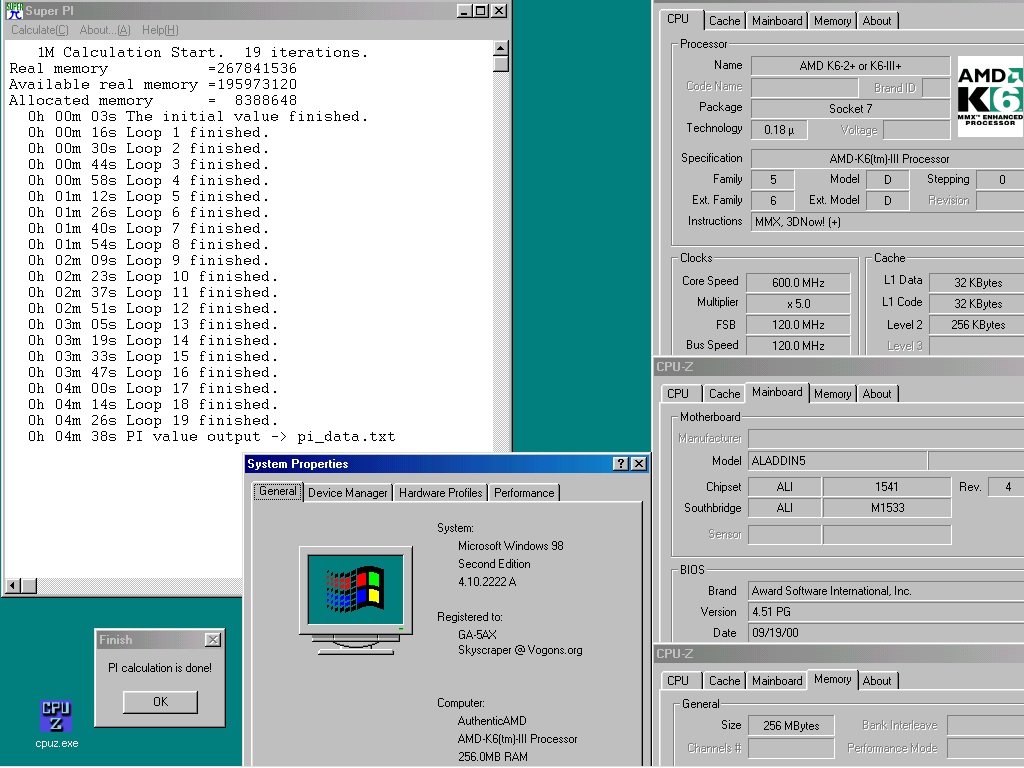Open the About...(A) menu in Super PI

[105, 30]
